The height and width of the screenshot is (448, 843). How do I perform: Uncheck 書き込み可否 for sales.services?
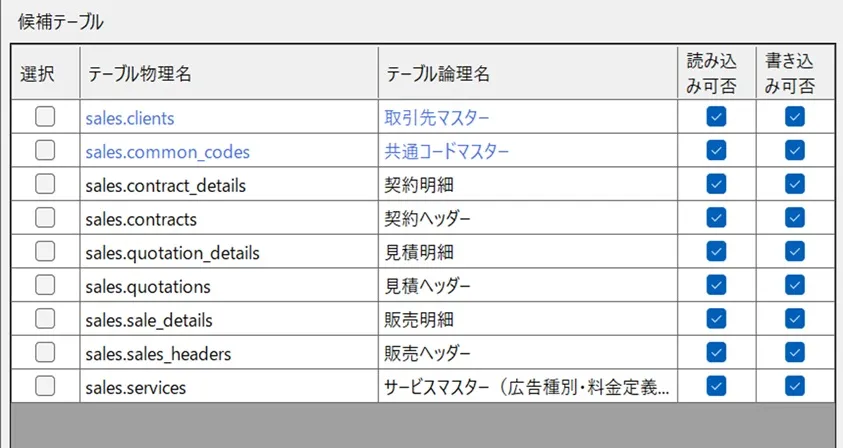point(795,386)
